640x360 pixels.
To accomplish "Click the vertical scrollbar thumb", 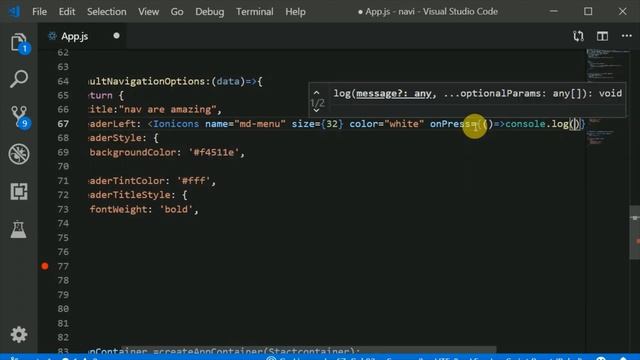I will coord(634,233).
